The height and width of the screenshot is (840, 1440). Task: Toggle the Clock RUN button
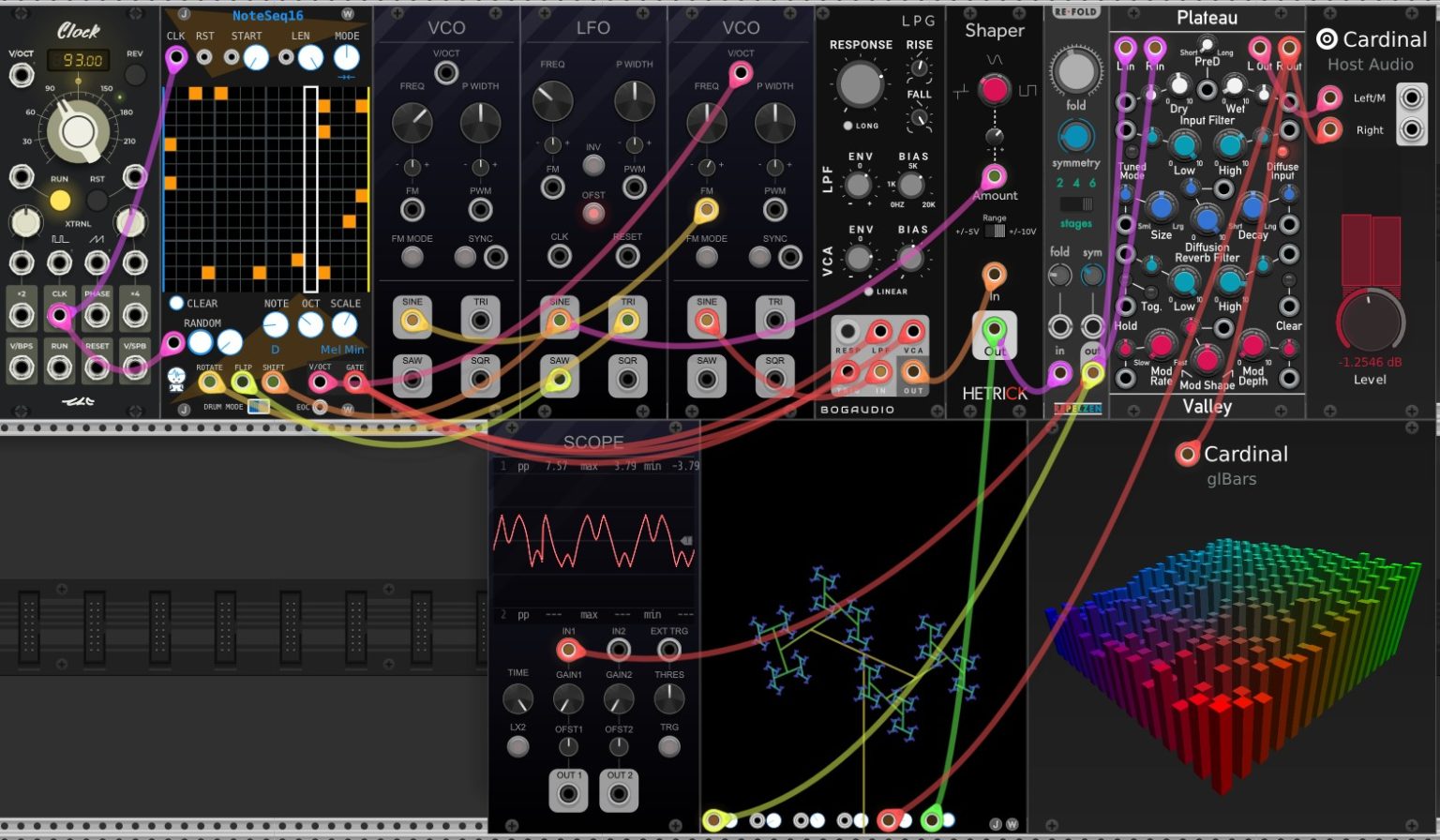pos(60,200)
